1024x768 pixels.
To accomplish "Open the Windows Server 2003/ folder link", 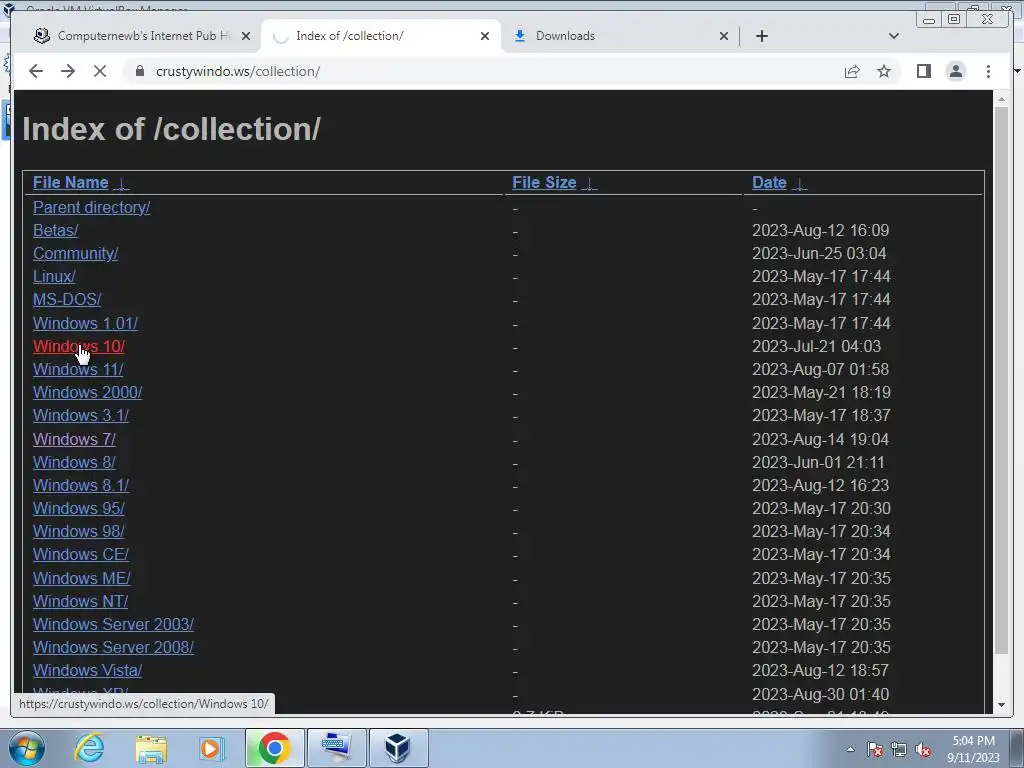I will tap(113, 624).
